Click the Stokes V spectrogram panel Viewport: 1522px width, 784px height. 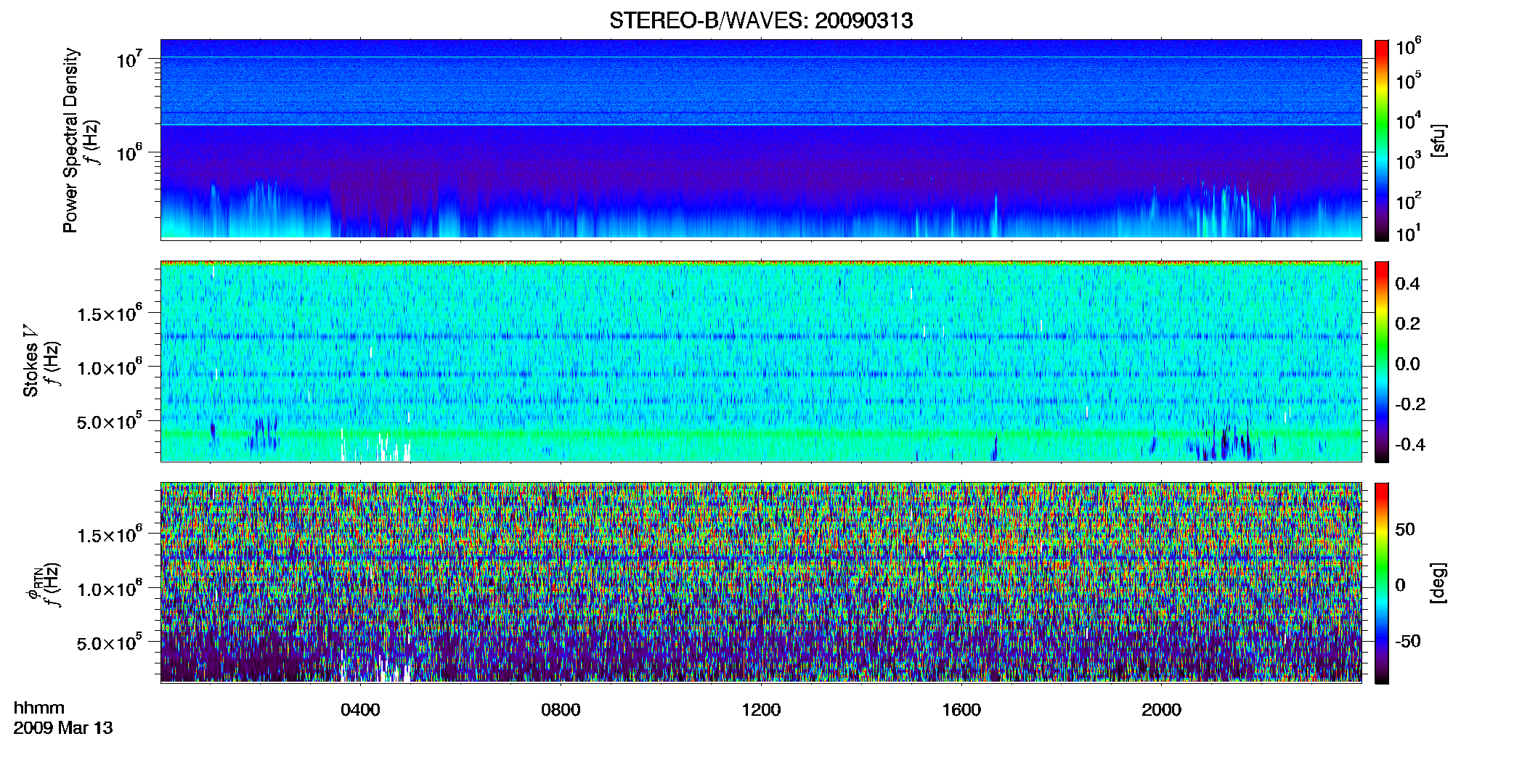coord(761,362)
